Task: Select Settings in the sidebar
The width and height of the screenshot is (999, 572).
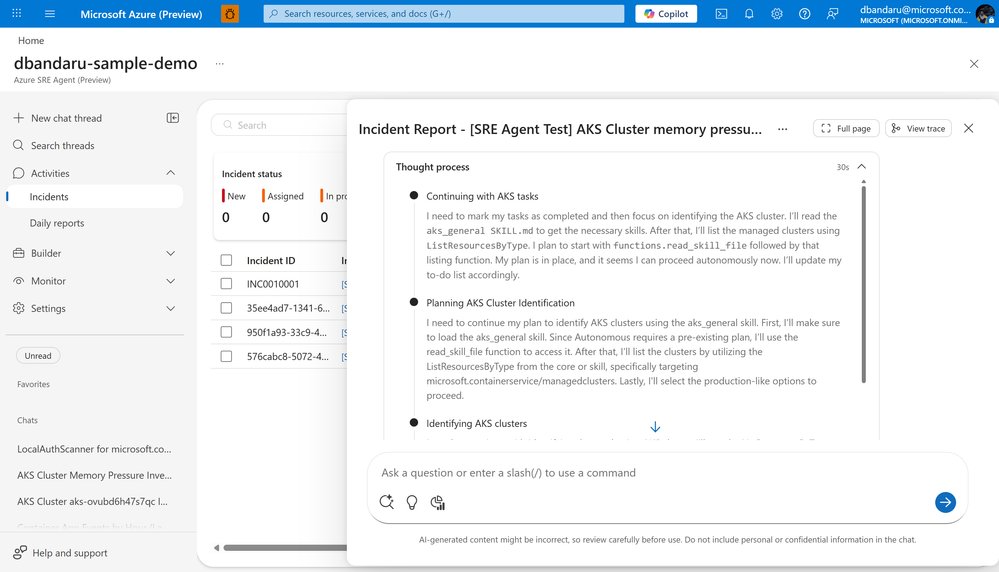Action: click(48, 308)
